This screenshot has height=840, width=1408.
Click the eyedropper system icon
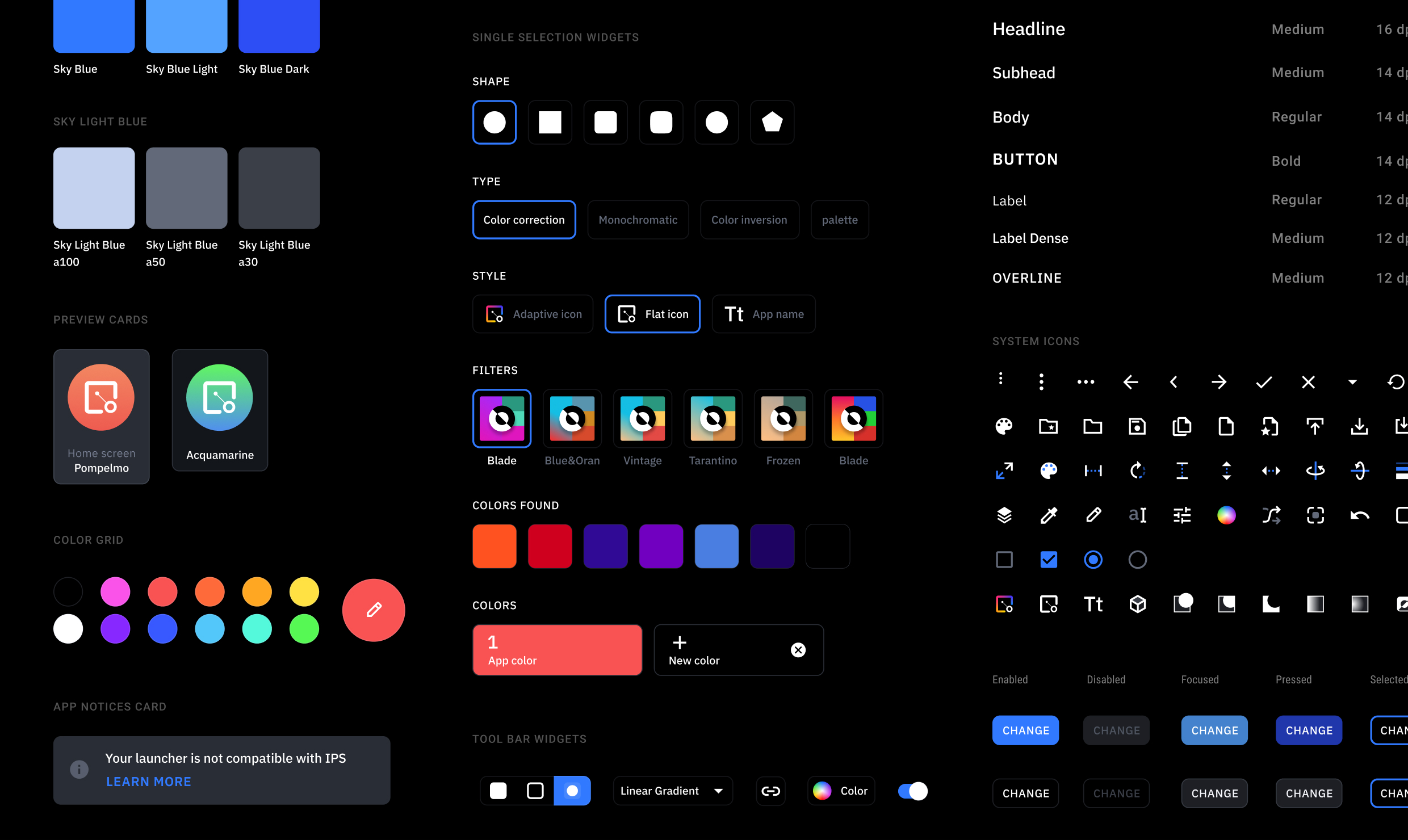click(x=1048, y=515)
